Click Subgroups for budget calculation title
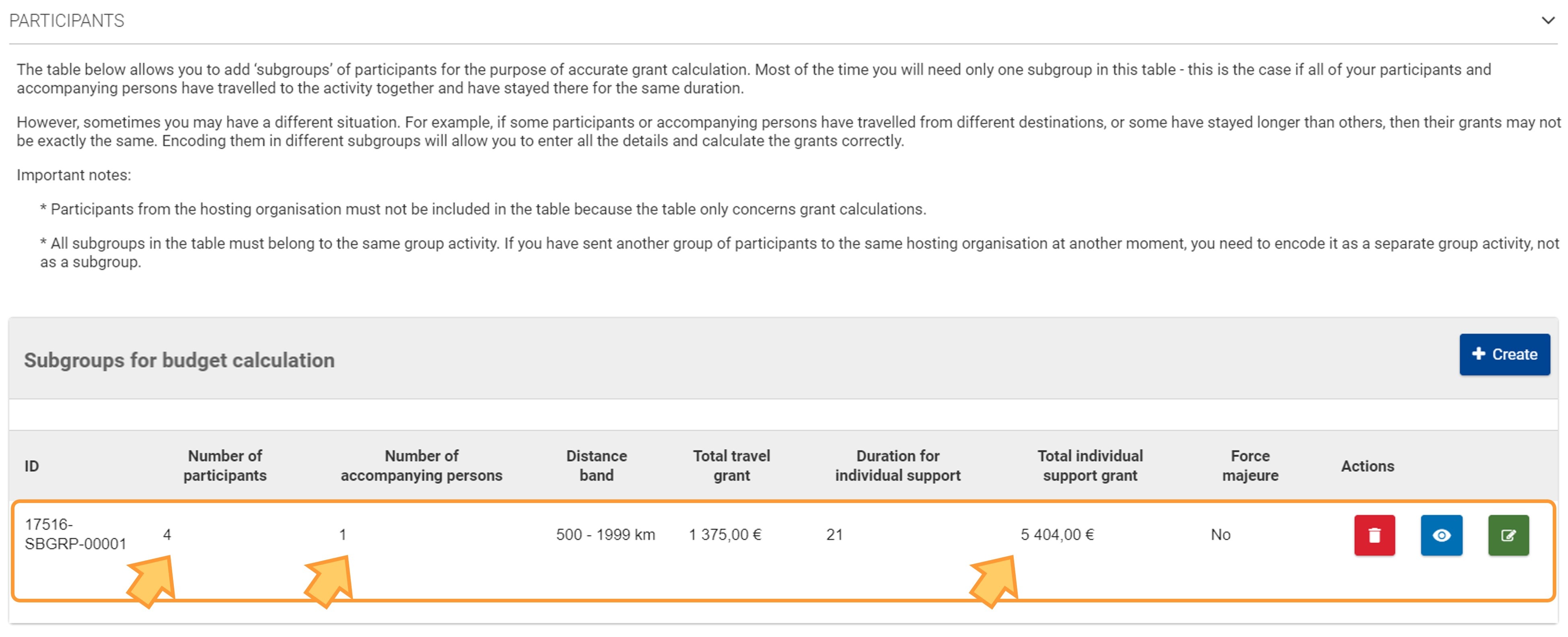Image resolution: width=1568 pixels, height=637 pixels. pos(179,361)
